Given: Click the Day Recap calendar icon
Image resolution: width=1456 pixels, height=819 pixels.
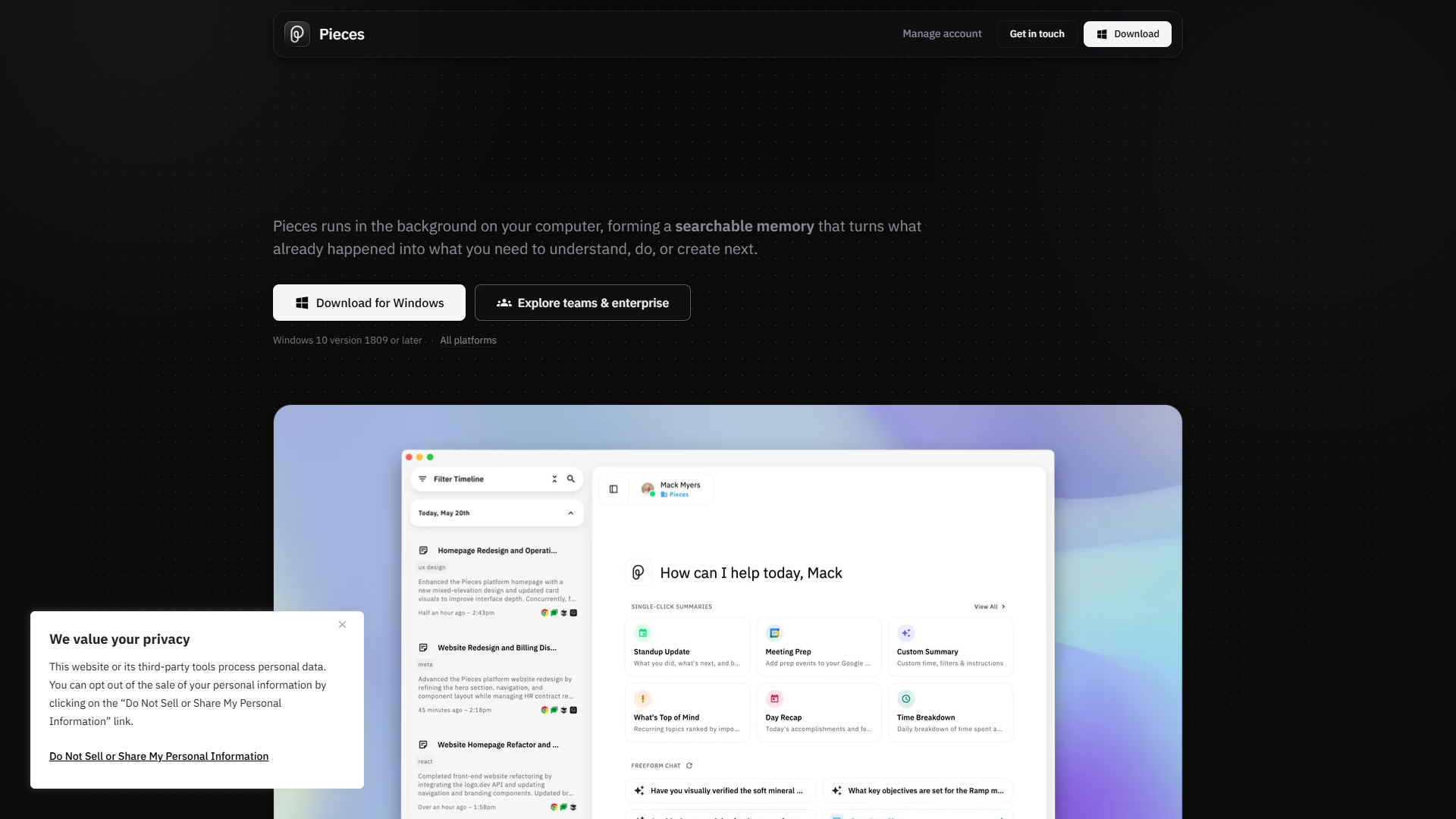Looking at the screenshot, I should pyautogui.click(x=774, y=698).
